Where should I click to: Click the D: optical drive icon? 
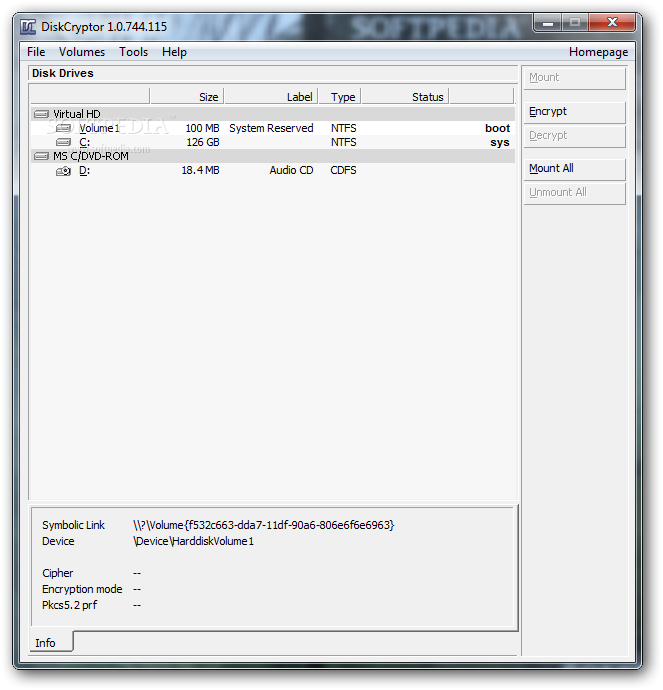pos(63,171)
